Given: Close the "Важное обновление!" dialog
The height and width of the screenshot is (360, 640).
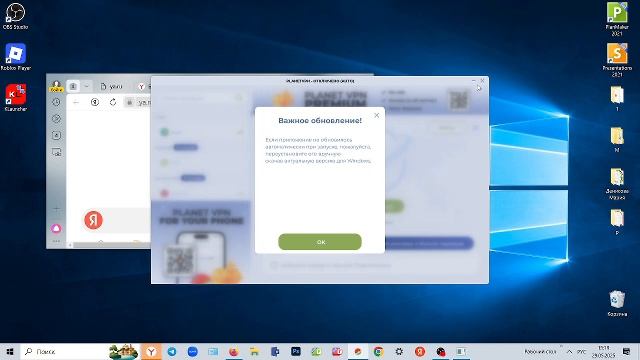Looking at the screenshot, I should 376,116.
